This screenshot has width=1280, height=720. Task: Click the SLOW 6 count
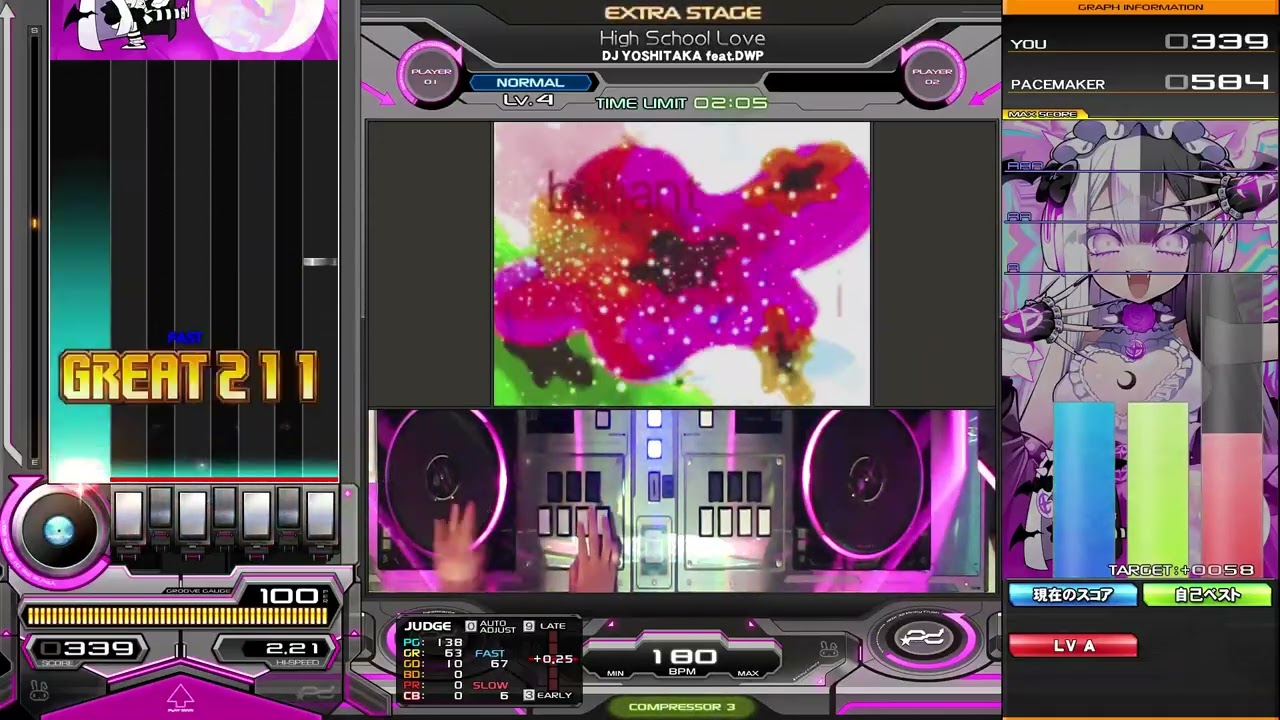click(491, 690)
